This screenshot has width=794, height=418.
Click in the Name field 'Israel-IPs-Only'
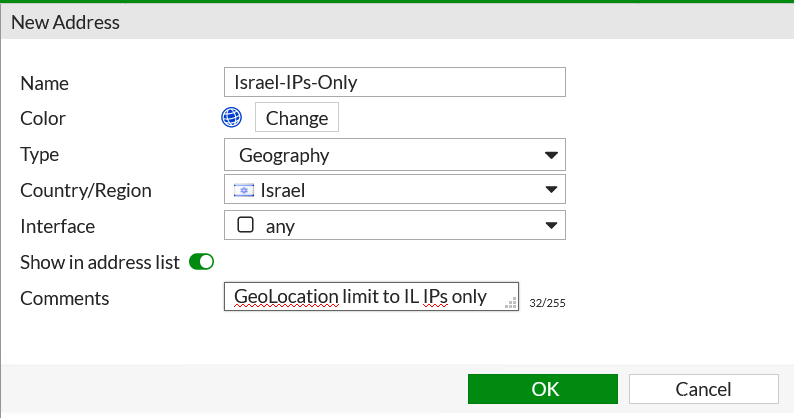[x=394, y=82]
